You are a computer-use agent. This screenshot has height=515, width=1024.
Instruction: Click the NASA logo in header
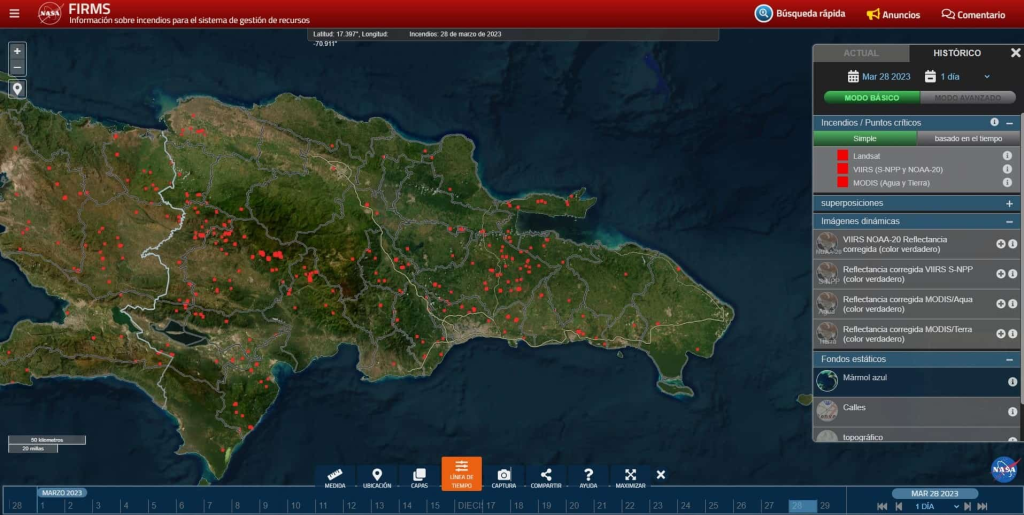coord(50,13)
